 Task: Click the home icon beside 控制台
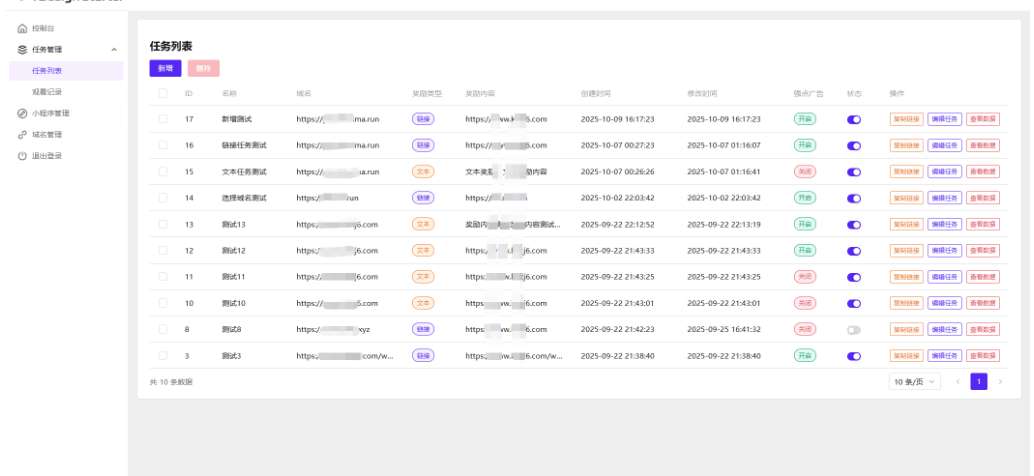pyautogui.click(x=22, y=29)
